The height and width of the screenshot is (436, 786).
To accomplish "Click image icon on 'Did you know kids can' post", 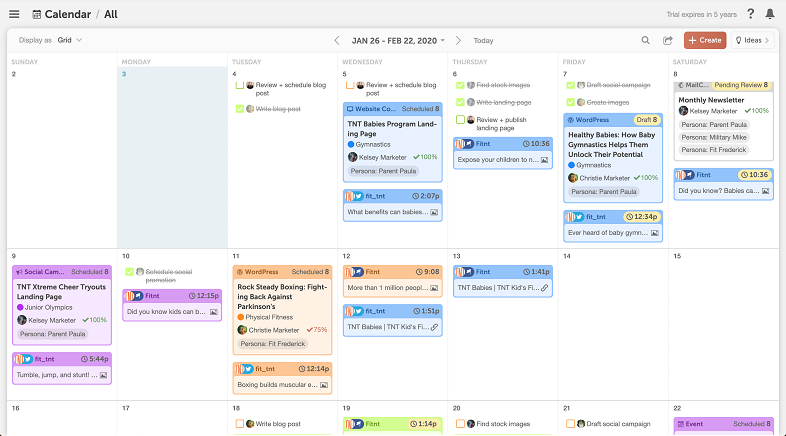I will tap(214, 312).
